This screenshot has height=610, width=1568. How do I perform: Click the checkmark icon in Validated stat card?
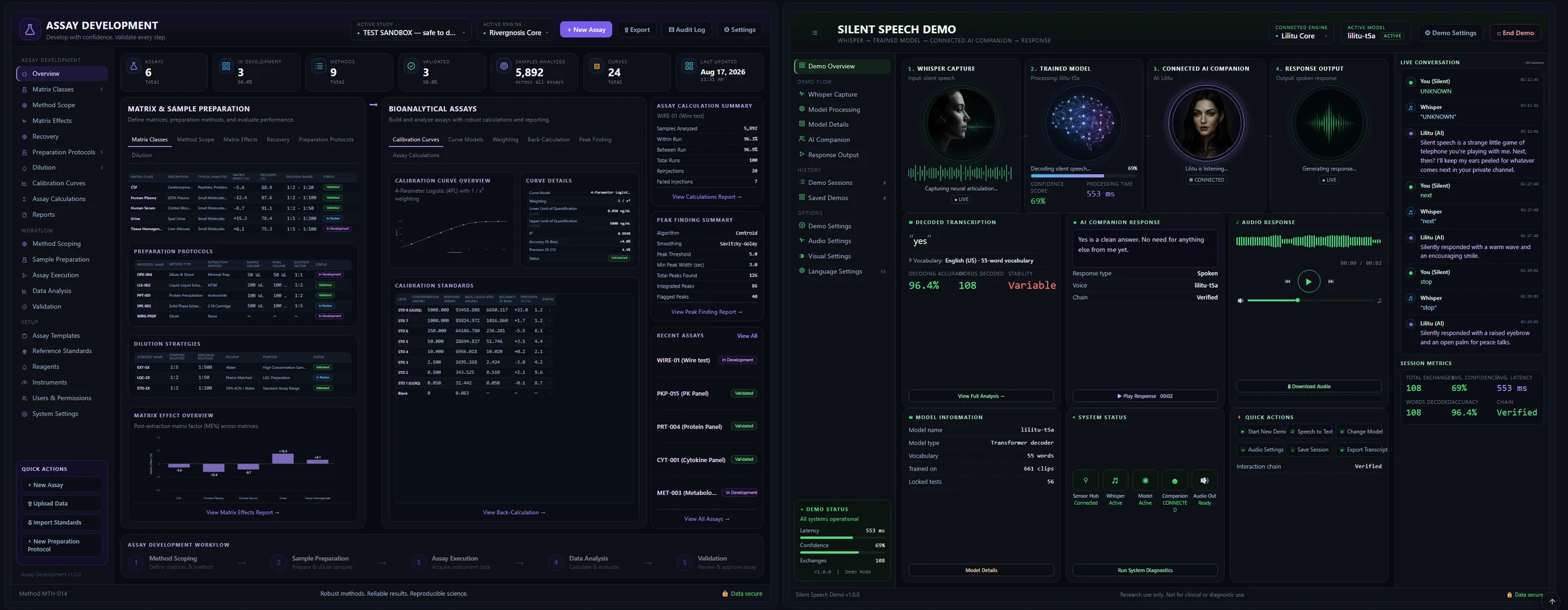coord(411,66)
